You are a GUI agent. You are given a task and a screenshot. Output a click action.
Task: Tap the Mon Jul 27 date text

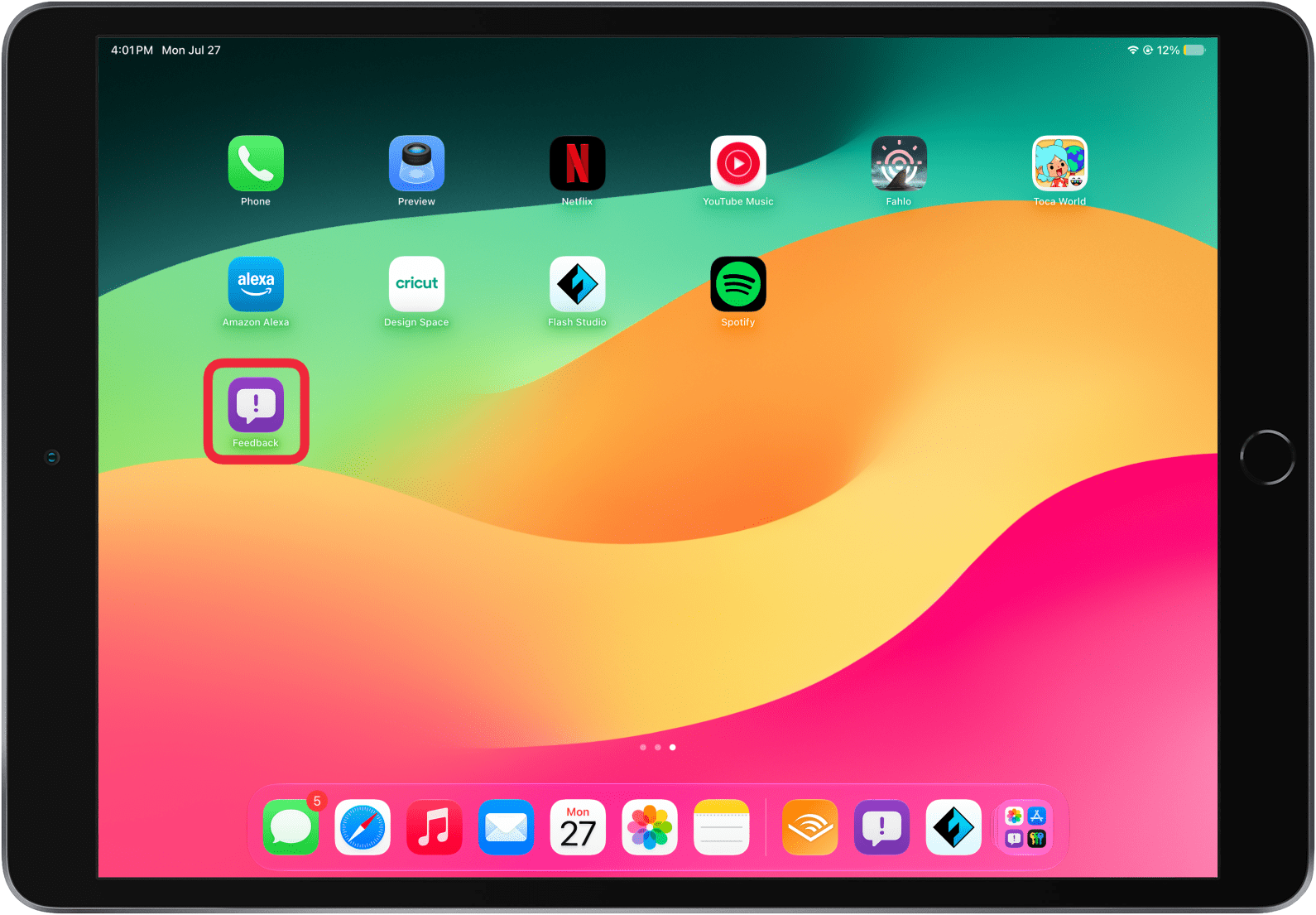click(191, 51)
